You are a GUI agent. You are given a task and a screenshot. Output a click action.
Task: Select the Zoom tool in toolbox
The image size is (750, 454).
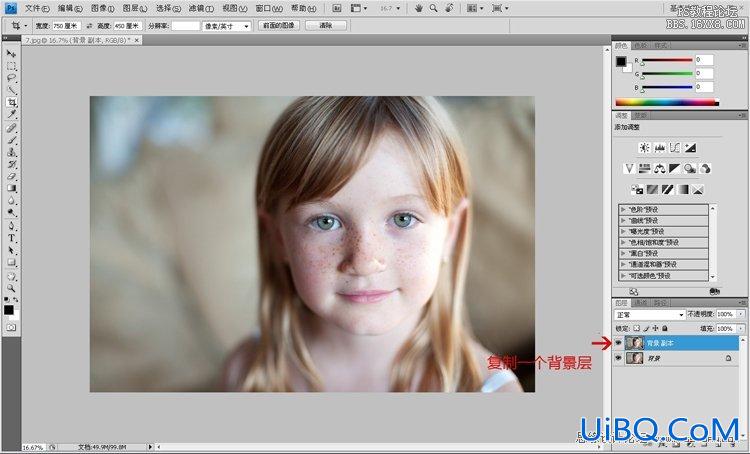tap(11, 288)
